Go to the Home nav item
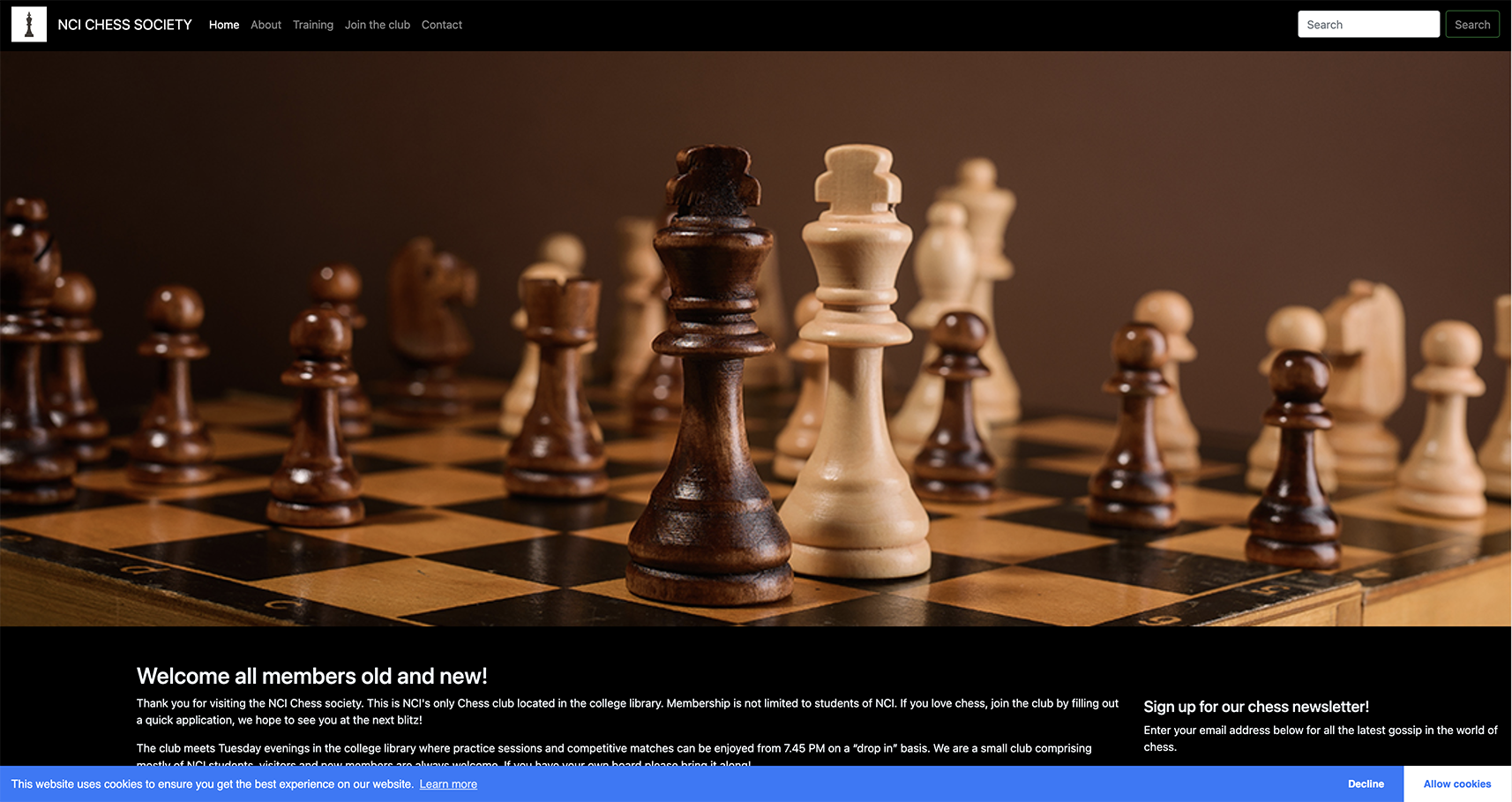This screenshot has height=802, width=1512. (x=224, y=25)
